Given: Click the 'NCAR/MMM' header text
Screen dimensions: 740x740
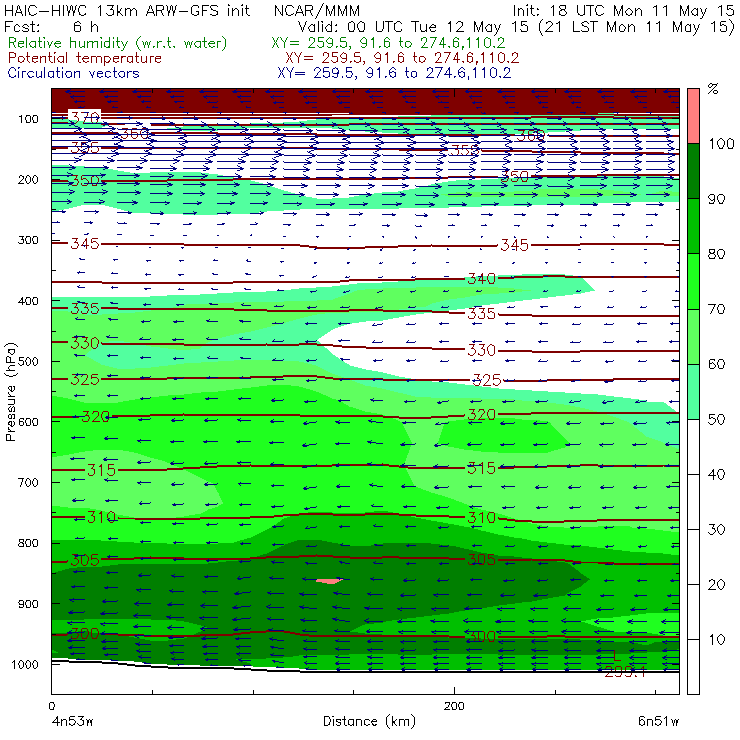Looking at the screenshot, I should 317,11.
